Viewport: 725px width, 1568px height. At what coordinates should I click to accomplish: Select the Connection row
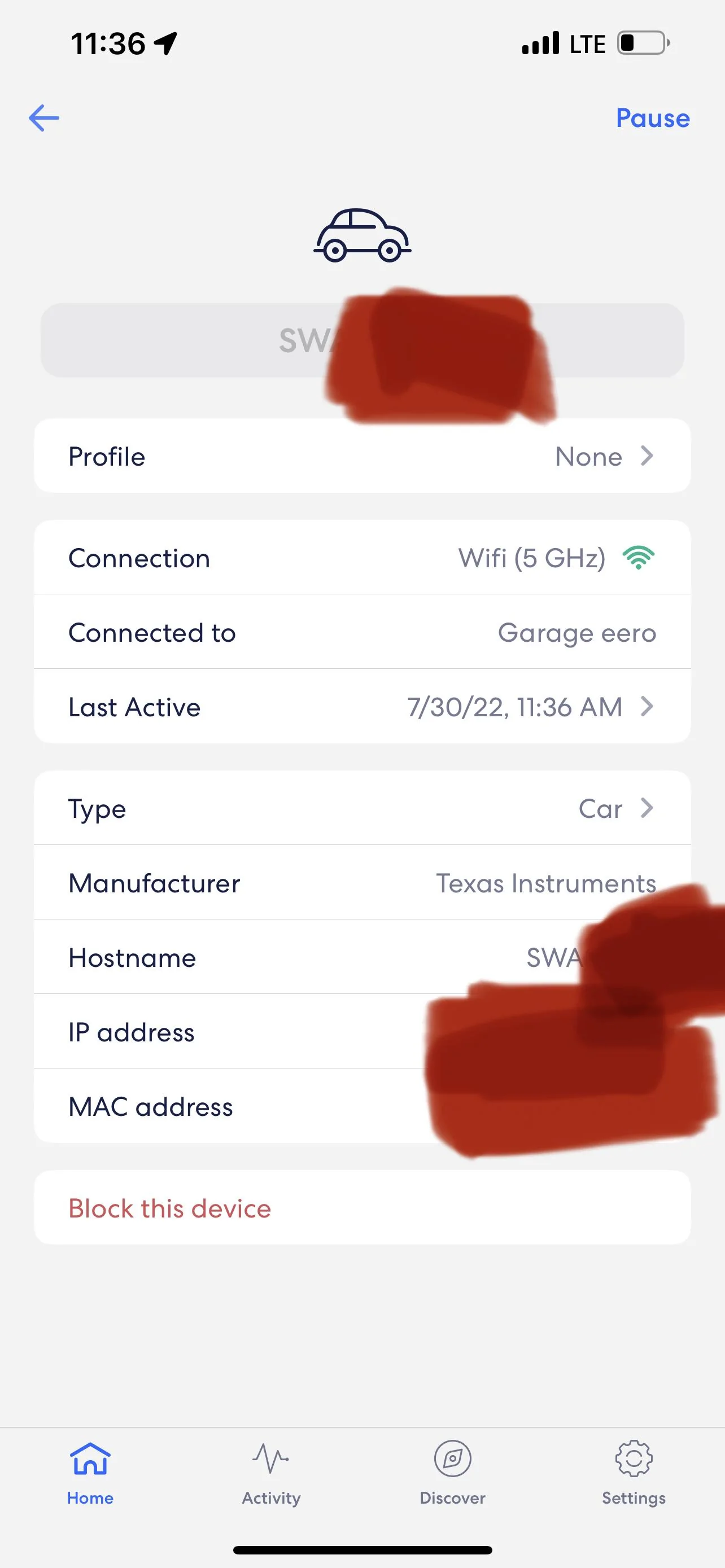tap(362, 558)
